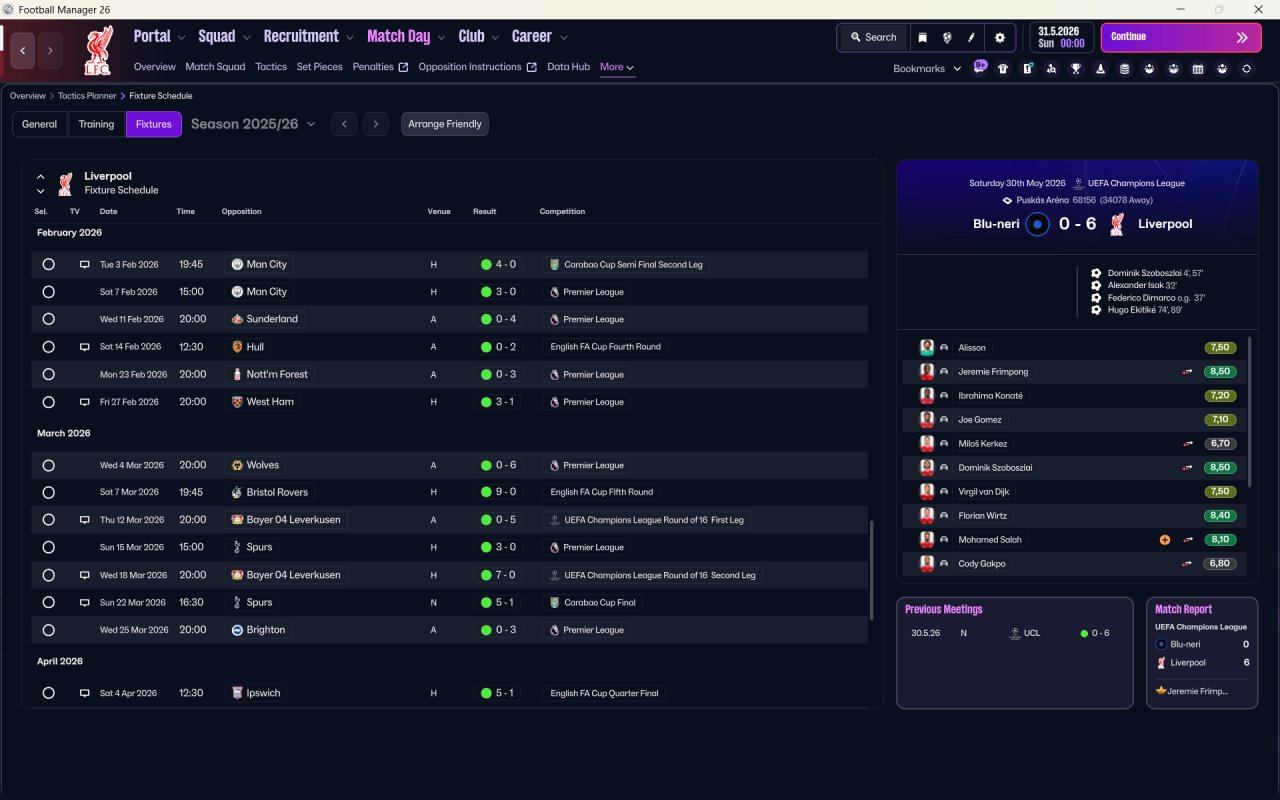Go to Tactics Planner breadcrumb
The image size is (1280, 800).
tap(85, 96)
